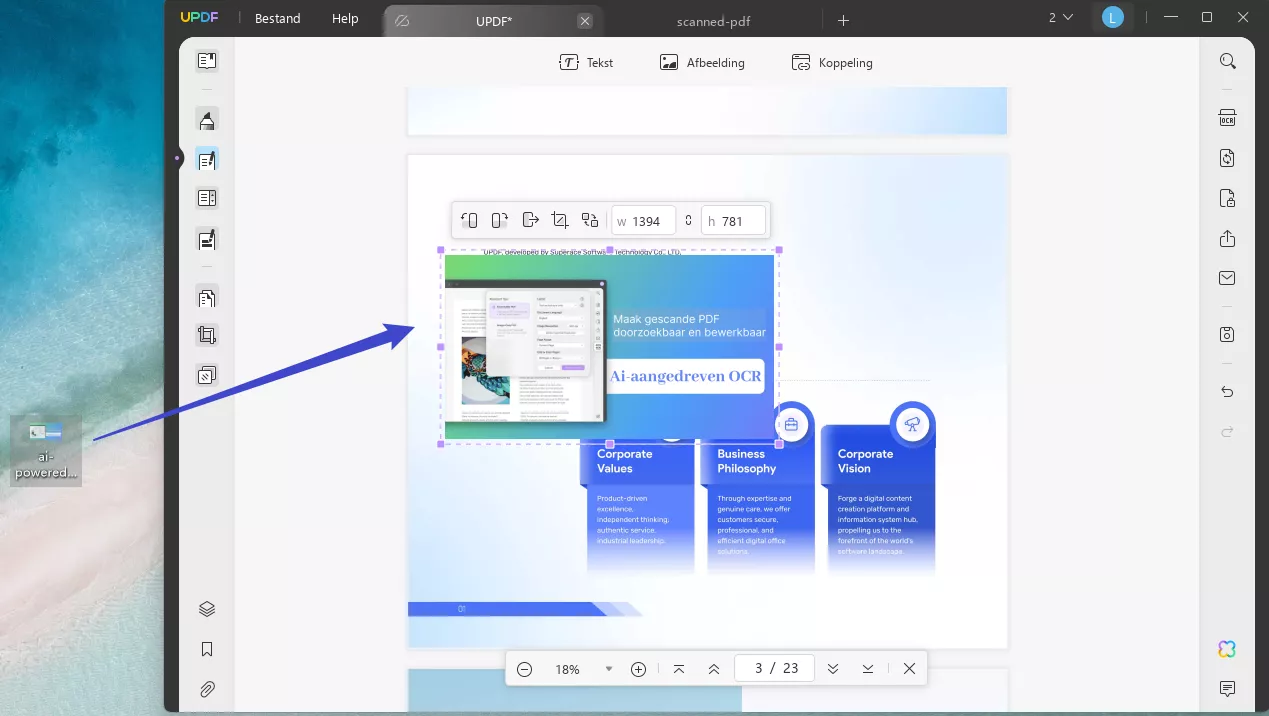1269x716 pixels.
Task: Click the UPDF logo in the title bar
Action: pyautogui.click(x=199, y=18)
